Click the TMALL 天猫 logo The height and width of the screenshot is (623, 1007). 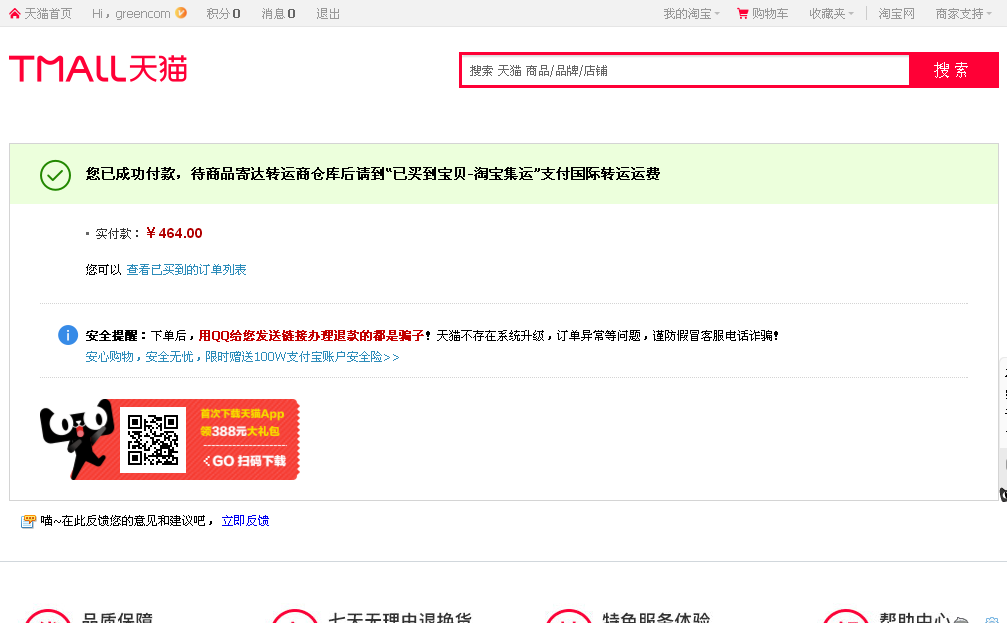(x=98, y=69)
